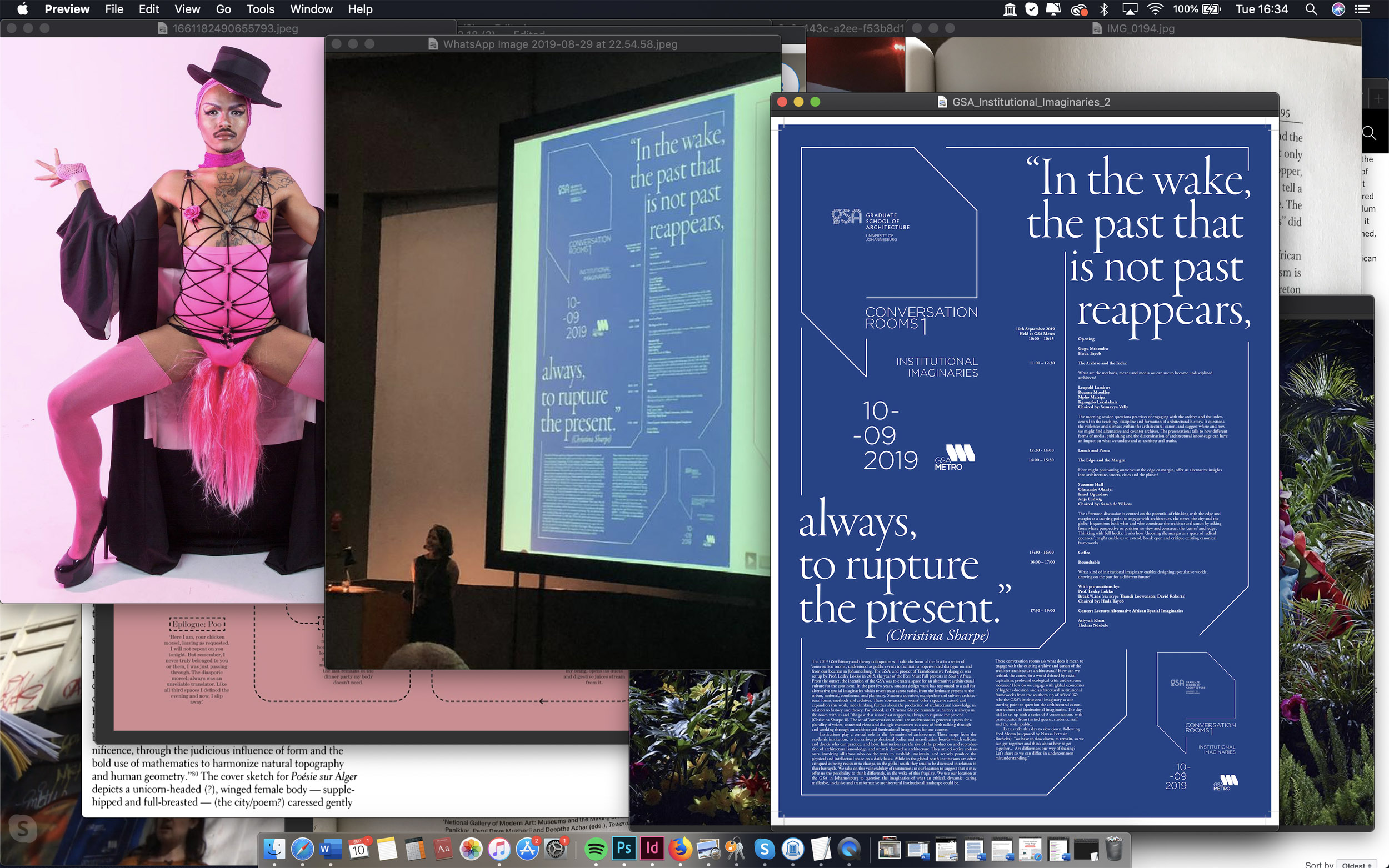Focus the WhatsApp Image window title bar
This screenshot has width=1389, height=868.
tap(560, 44)
